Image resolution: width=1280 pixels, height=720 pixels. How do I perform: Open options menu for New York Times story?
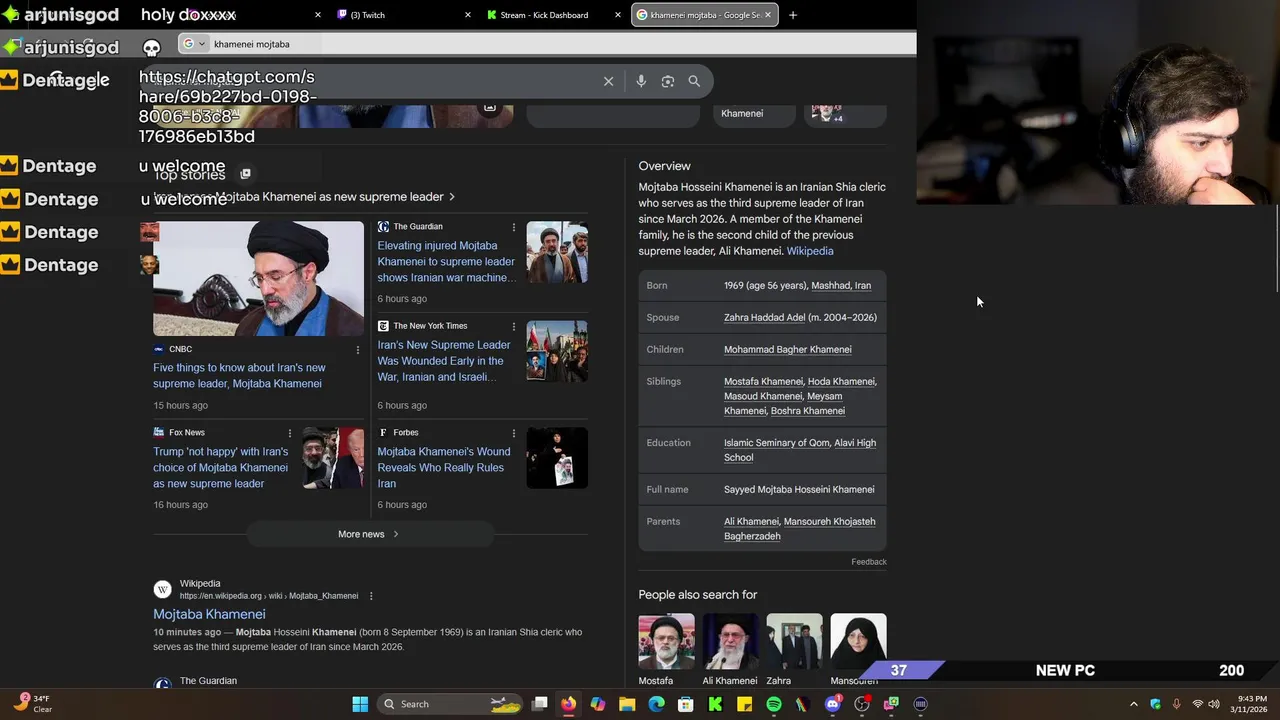514,326
